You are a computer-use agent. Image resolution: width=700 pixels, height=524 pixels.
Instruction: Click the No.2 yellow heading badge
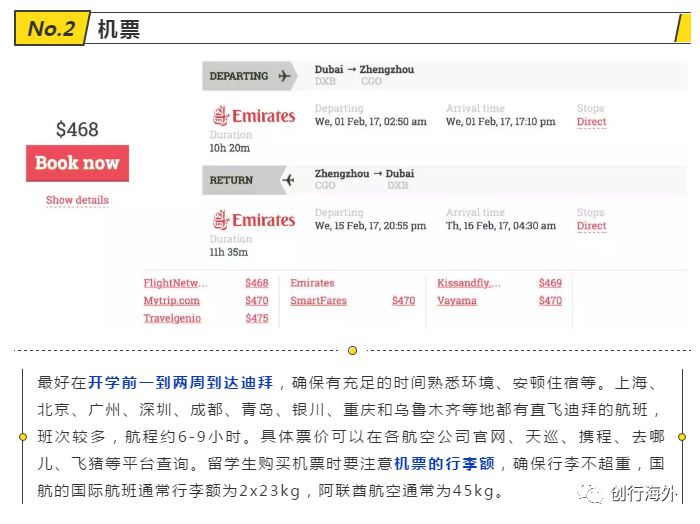coord(51,29)
